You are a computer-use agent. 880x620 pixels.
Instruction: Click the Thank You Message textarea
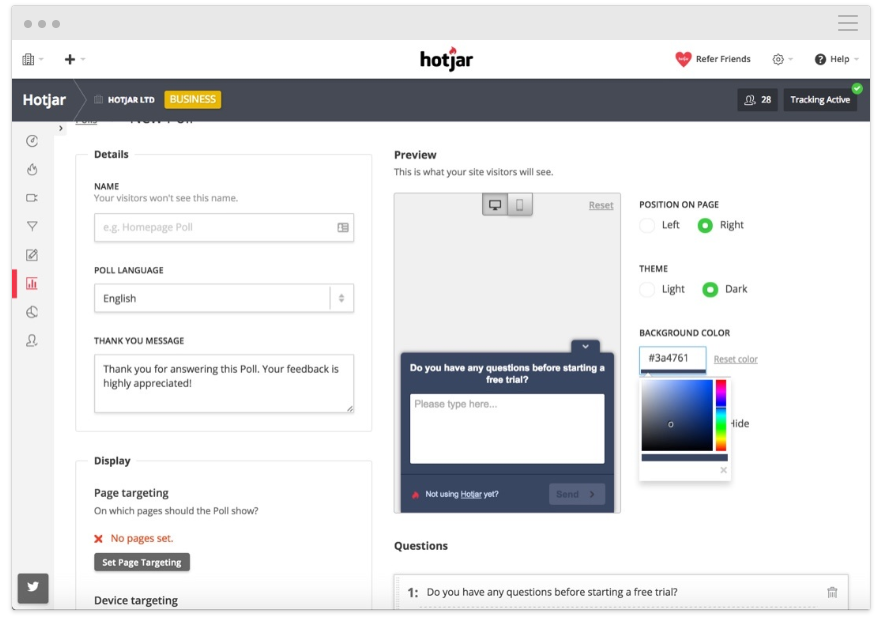[x=224, y=383]
